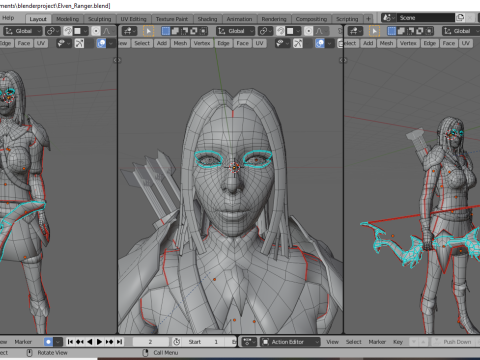The width and height of the screenshot is (480, 360).
Task: Click the Scene name field
Action: [425, 18]
